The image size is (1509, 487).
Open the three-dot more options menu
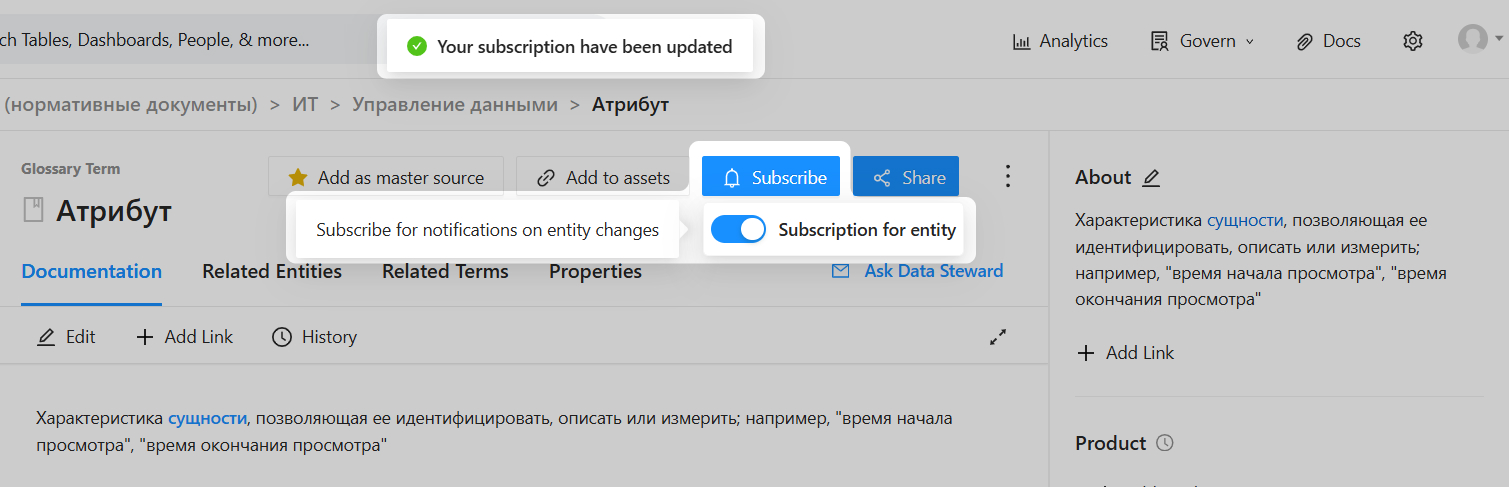(1007, 177)
